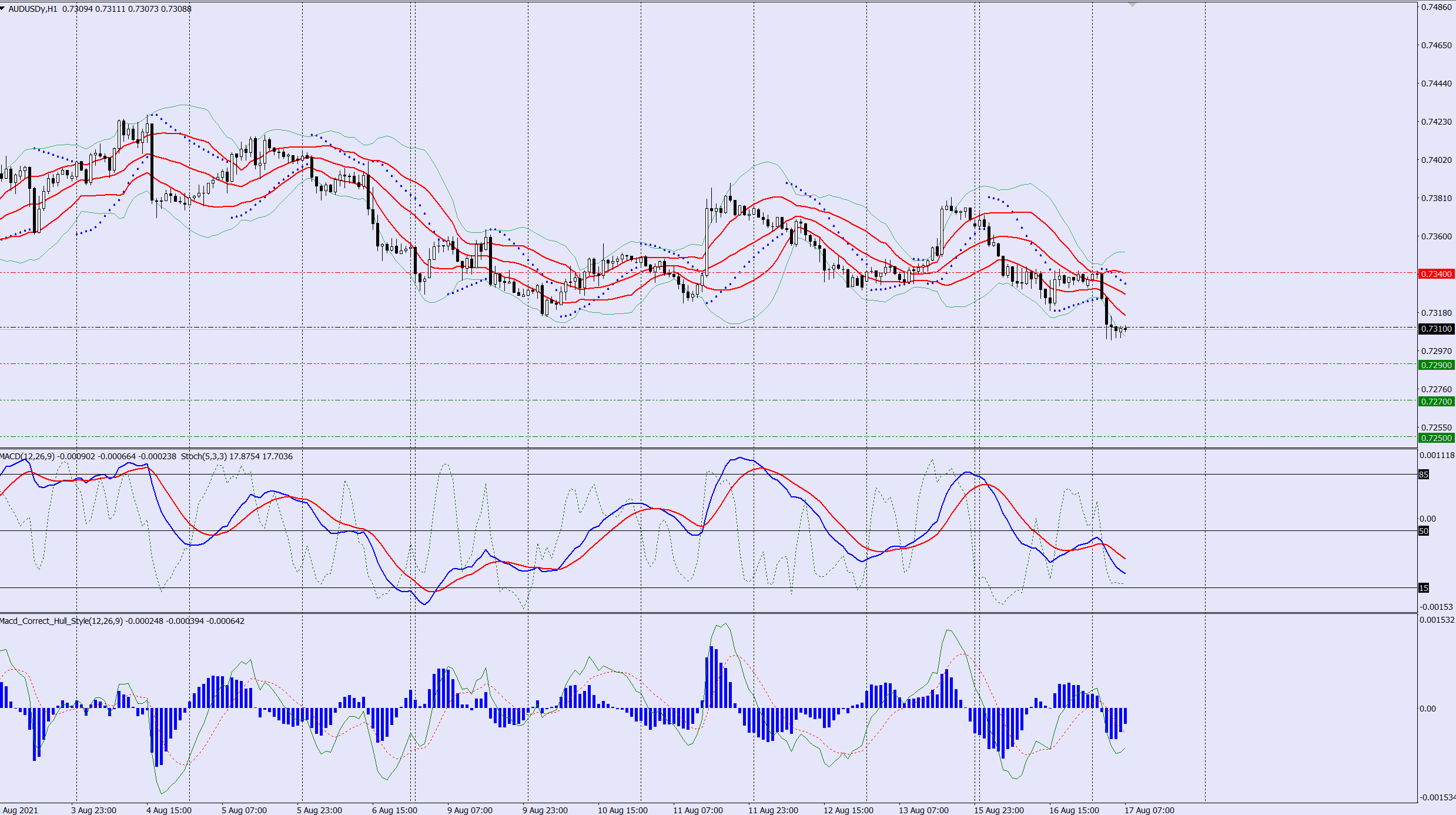Select the green 0.72900 price level label
Viewport: 1456px width, 815px height.
coord(1436,365)
